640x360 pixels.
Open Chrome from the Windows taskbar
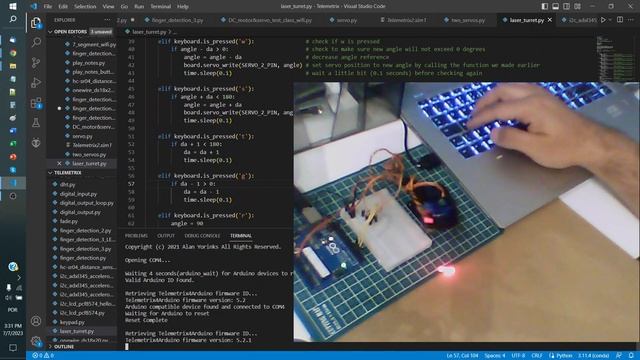pyautogui.click(x=13, y=53)
